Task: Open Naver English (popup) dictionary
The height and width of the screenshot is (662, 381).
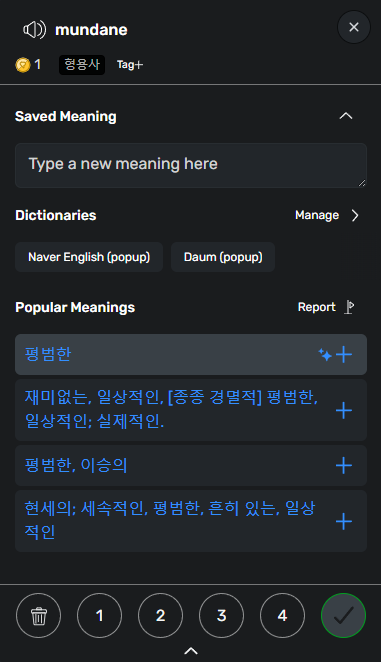Action: point(89,257)
